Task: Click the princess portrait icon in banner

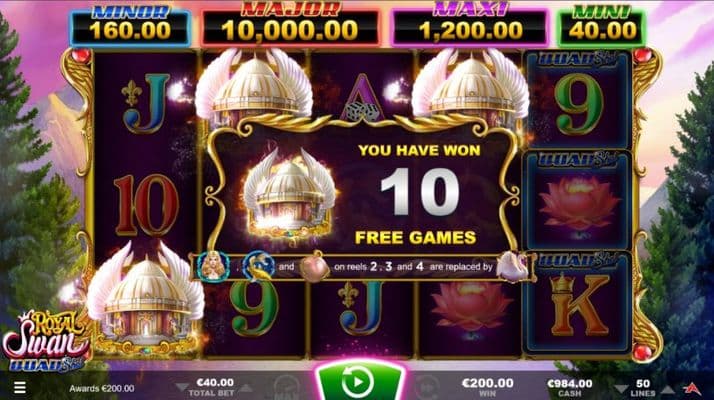Action: click(213, 266)
